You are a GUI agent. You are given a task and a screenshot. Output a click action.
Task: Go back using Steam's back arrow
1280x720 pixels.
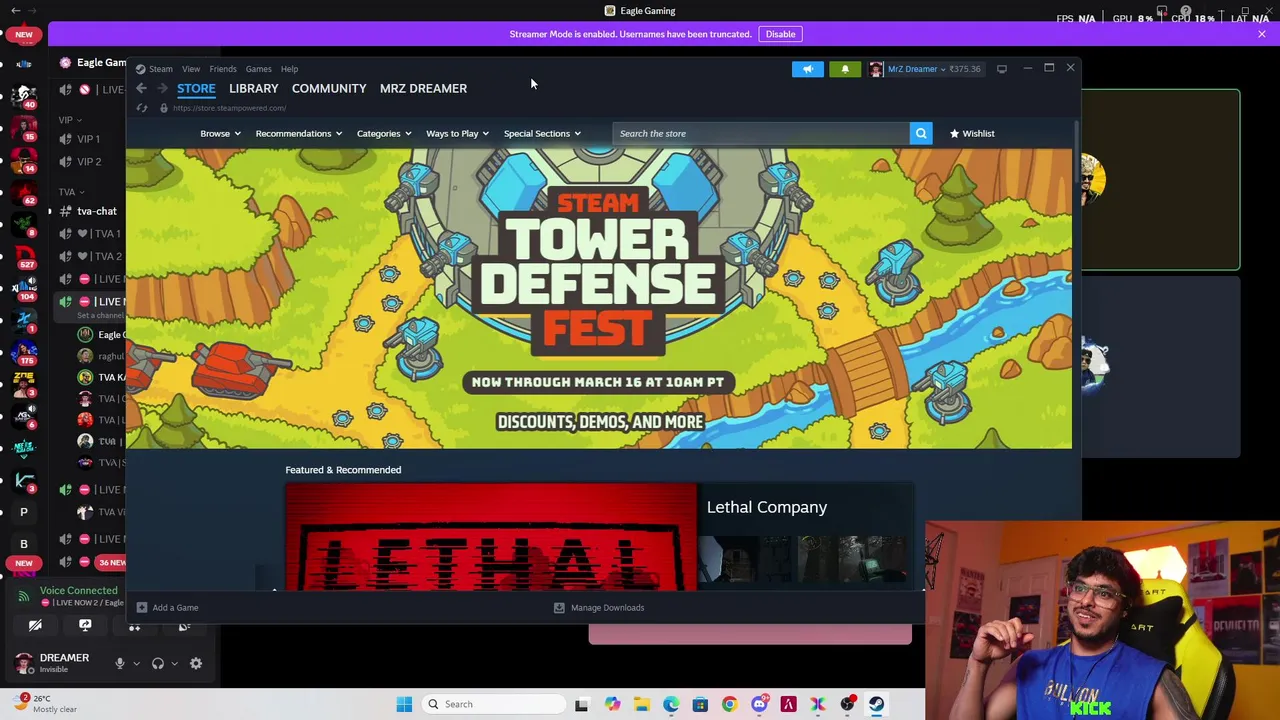141,88
